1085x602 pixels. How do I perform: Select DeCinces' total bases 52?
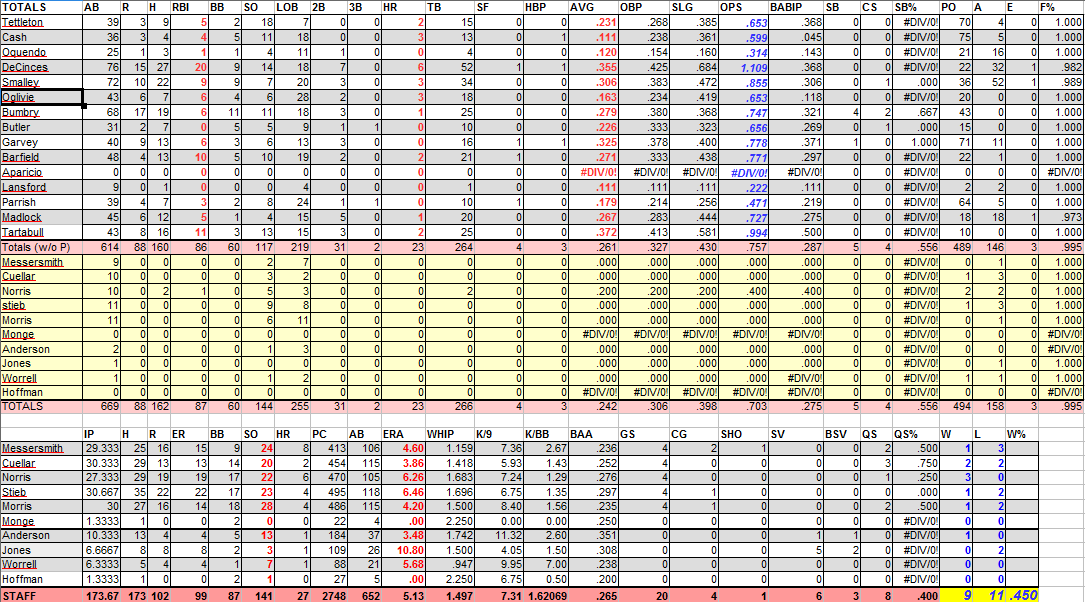[449, 67]
